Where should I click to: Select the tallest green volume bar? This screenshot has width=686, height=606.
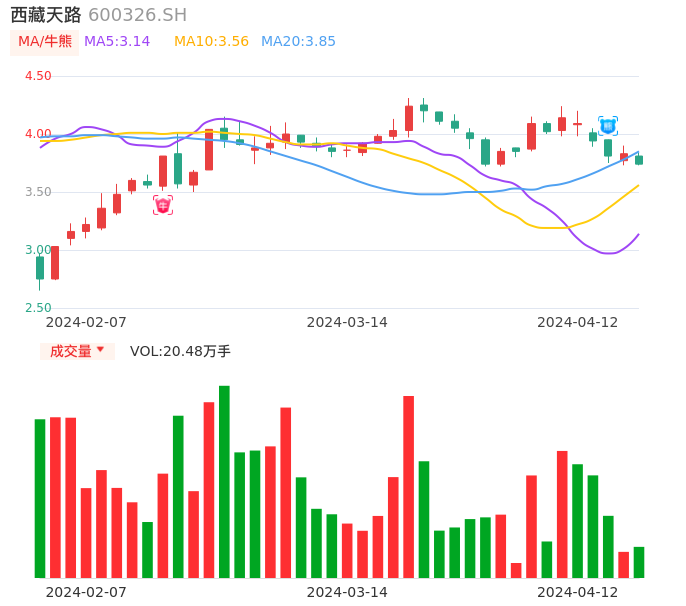click(224, 481)
